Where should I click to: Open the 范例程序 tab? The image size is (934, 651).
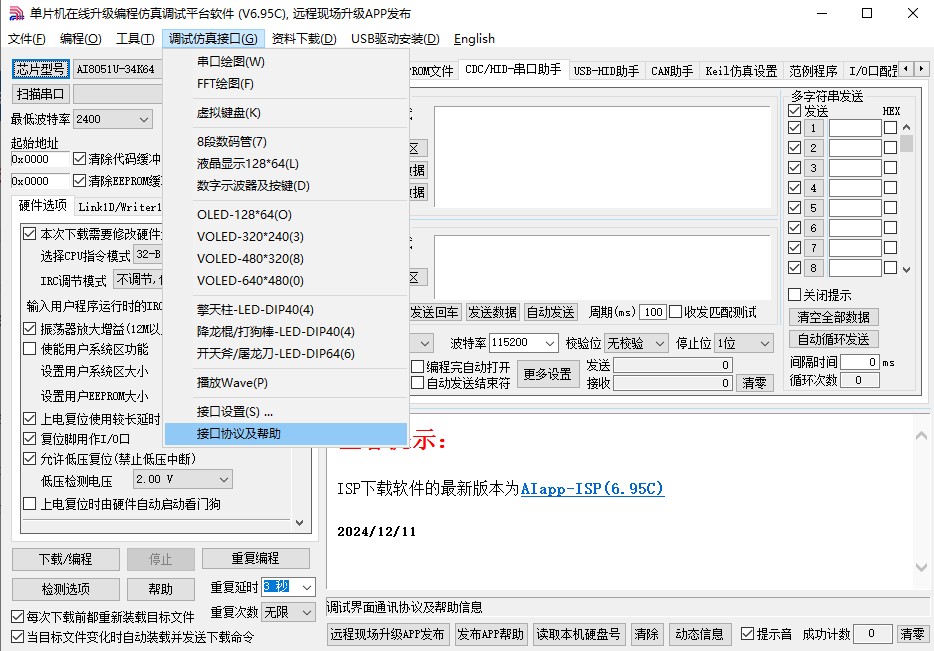(x=813, y=71)
